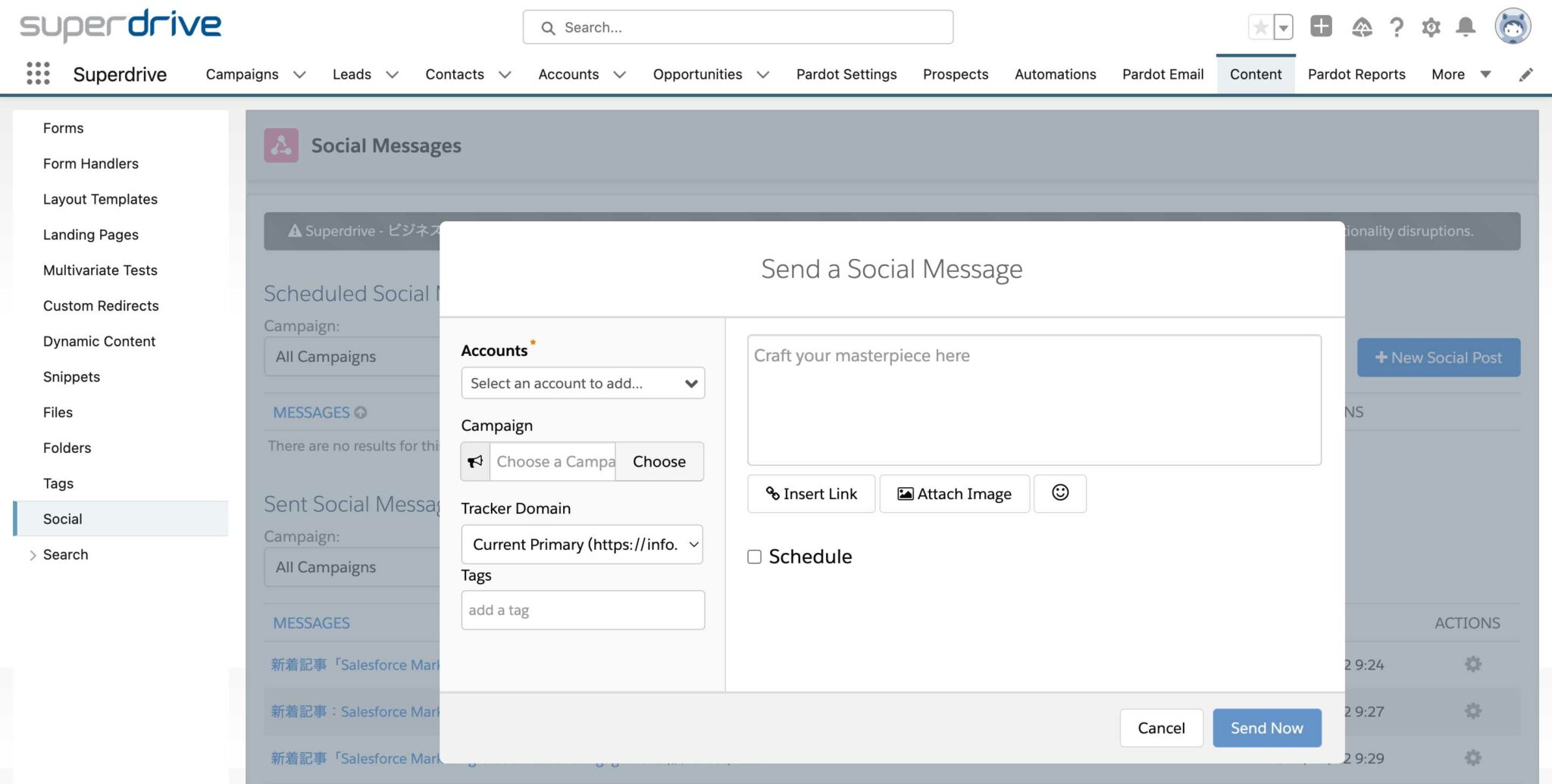1552x784 pixels.
Task: Switch to the Prospects tab
Action: 955,74
